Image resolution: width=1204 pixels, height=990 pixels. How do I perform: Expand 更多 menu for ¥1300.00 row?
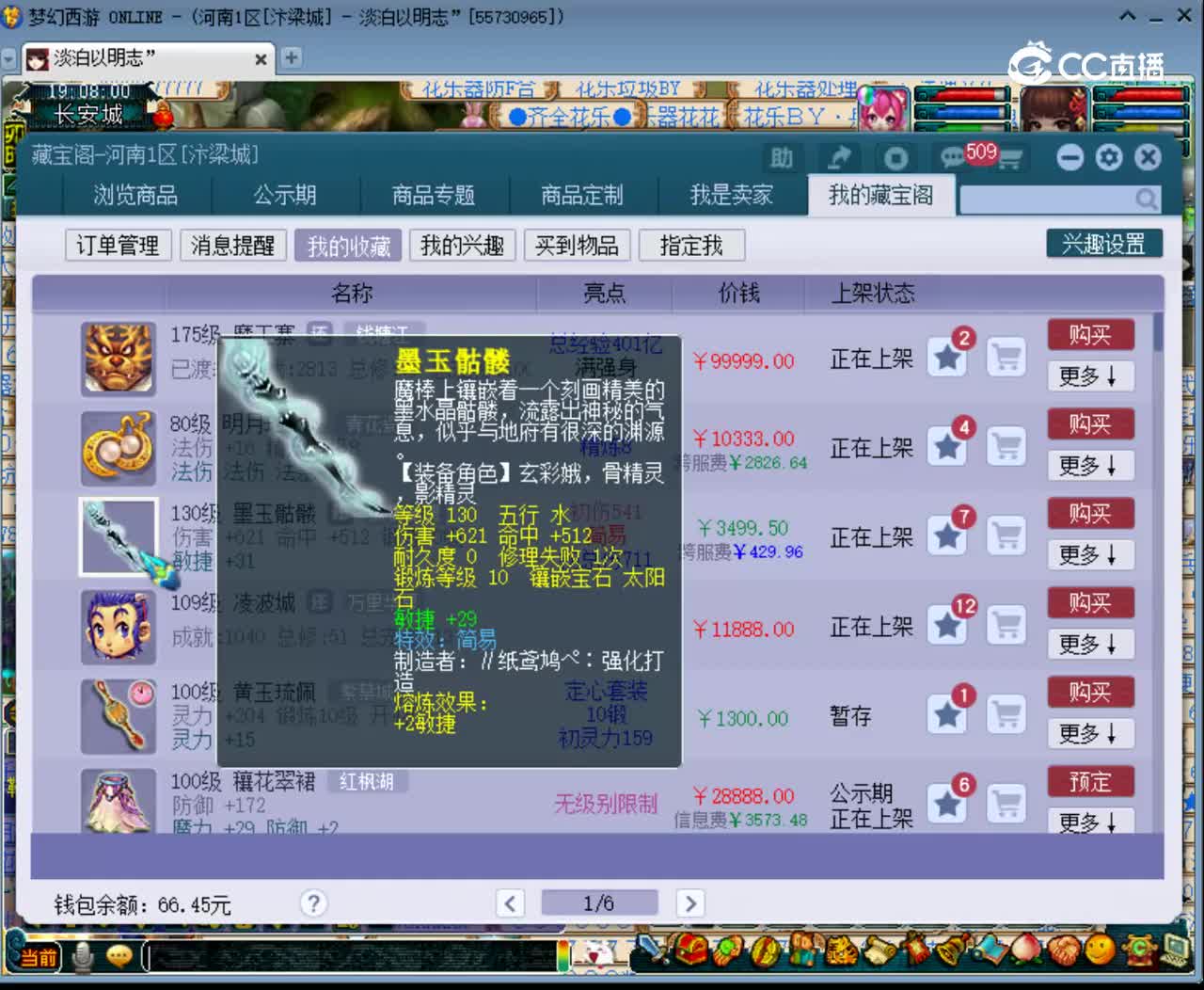pos(1090,734)
